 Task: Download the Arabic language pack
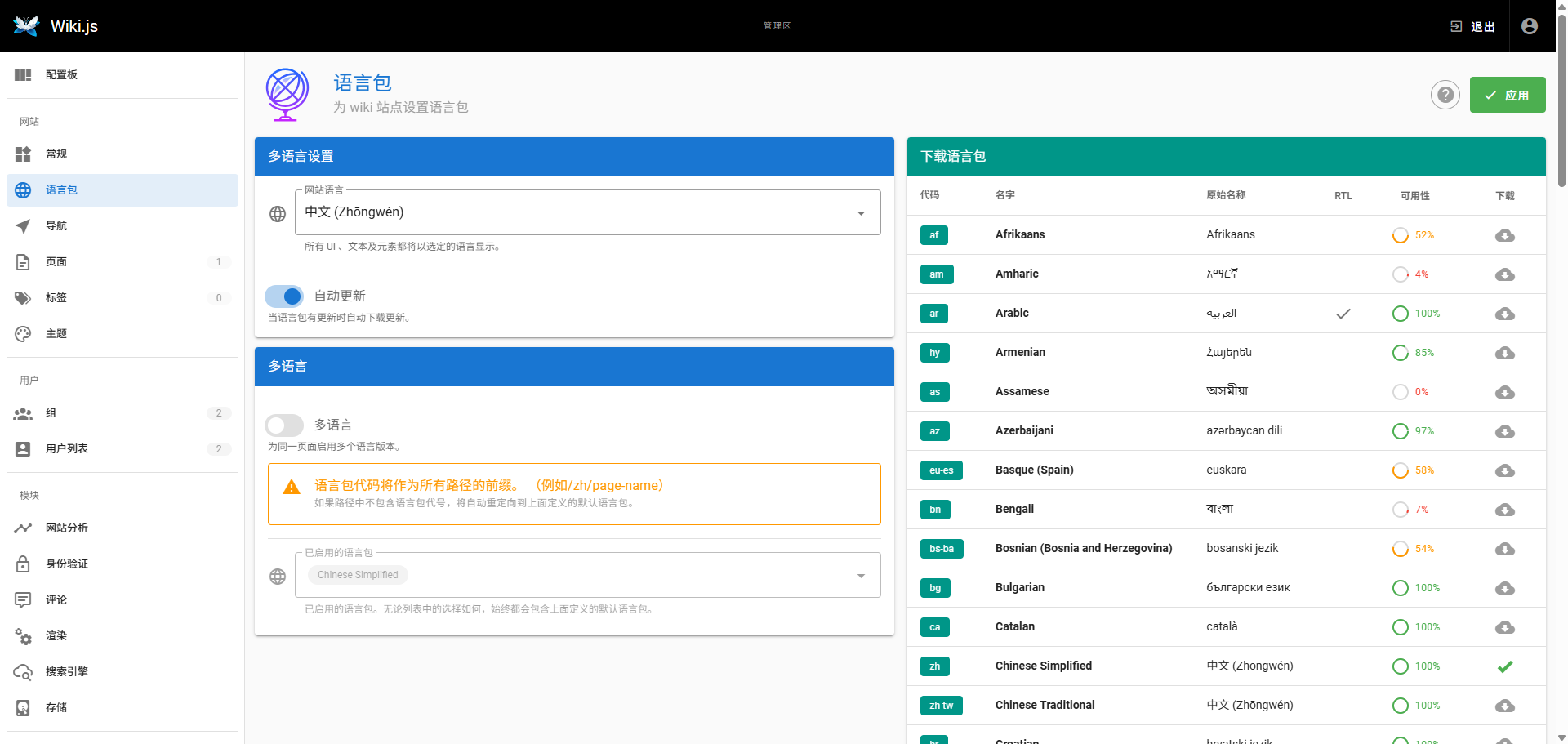coord(1505,314)
